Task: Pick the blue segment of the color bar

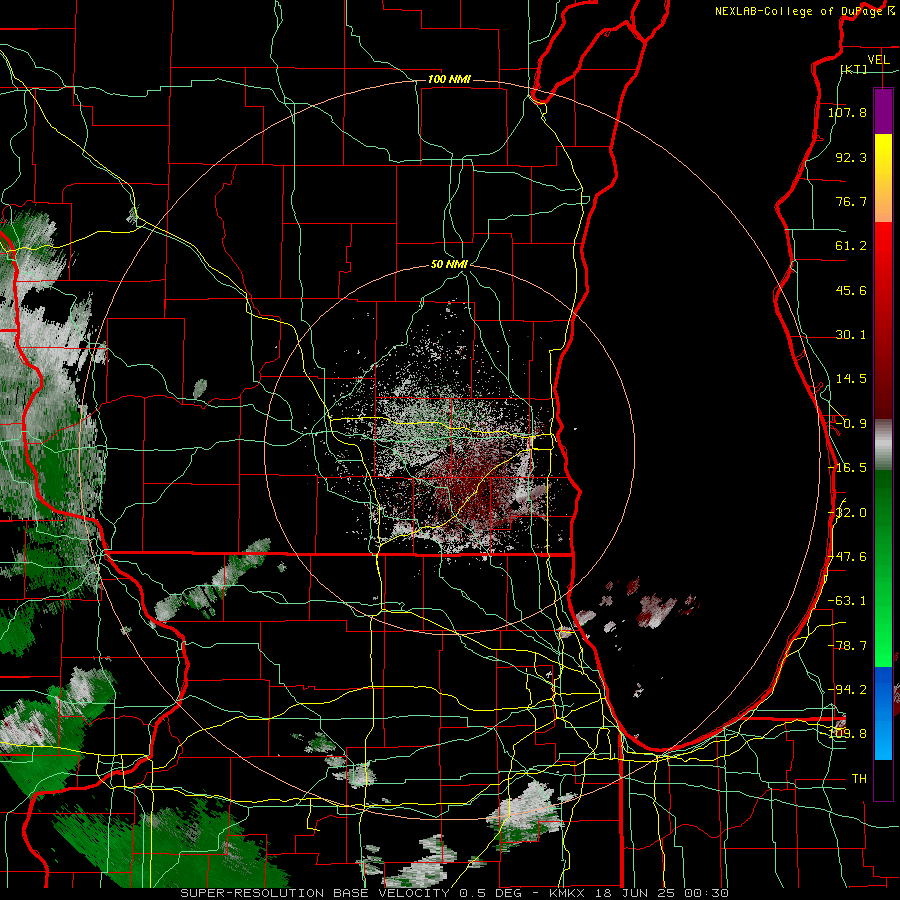Action: click(x=883, y=713)
